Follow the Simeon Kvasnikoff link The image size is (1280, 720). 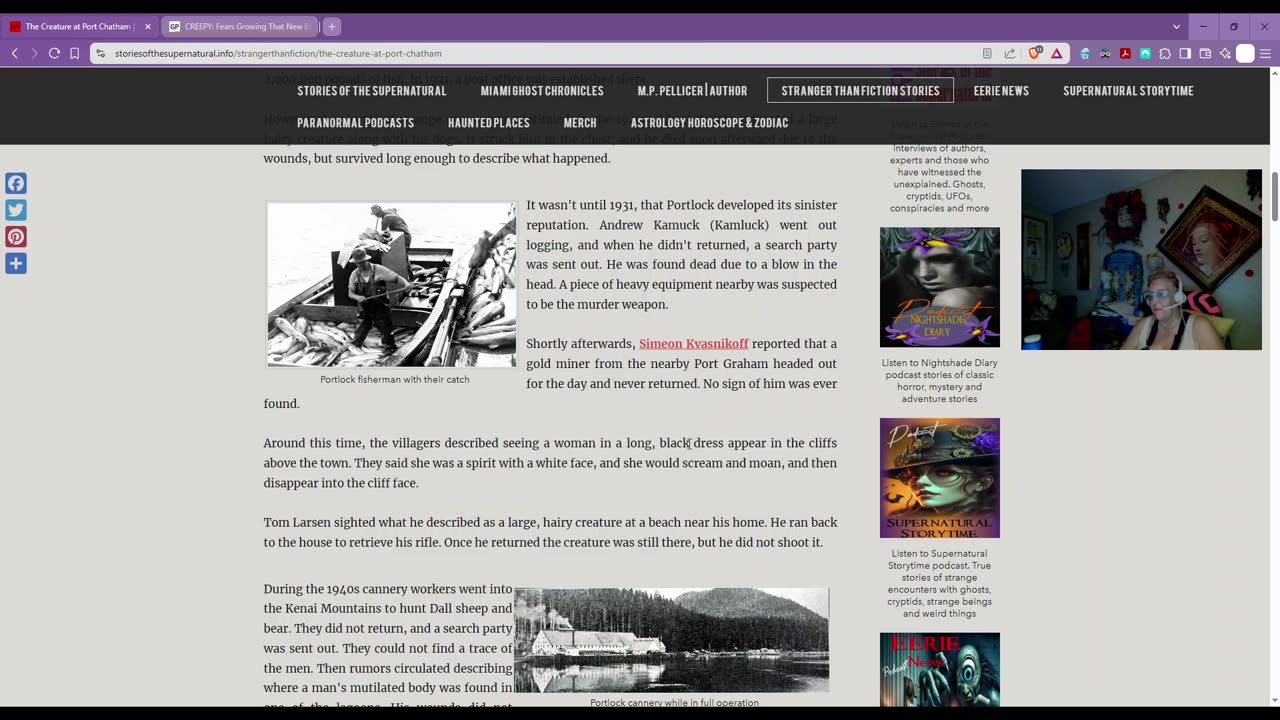pos(693,344)
